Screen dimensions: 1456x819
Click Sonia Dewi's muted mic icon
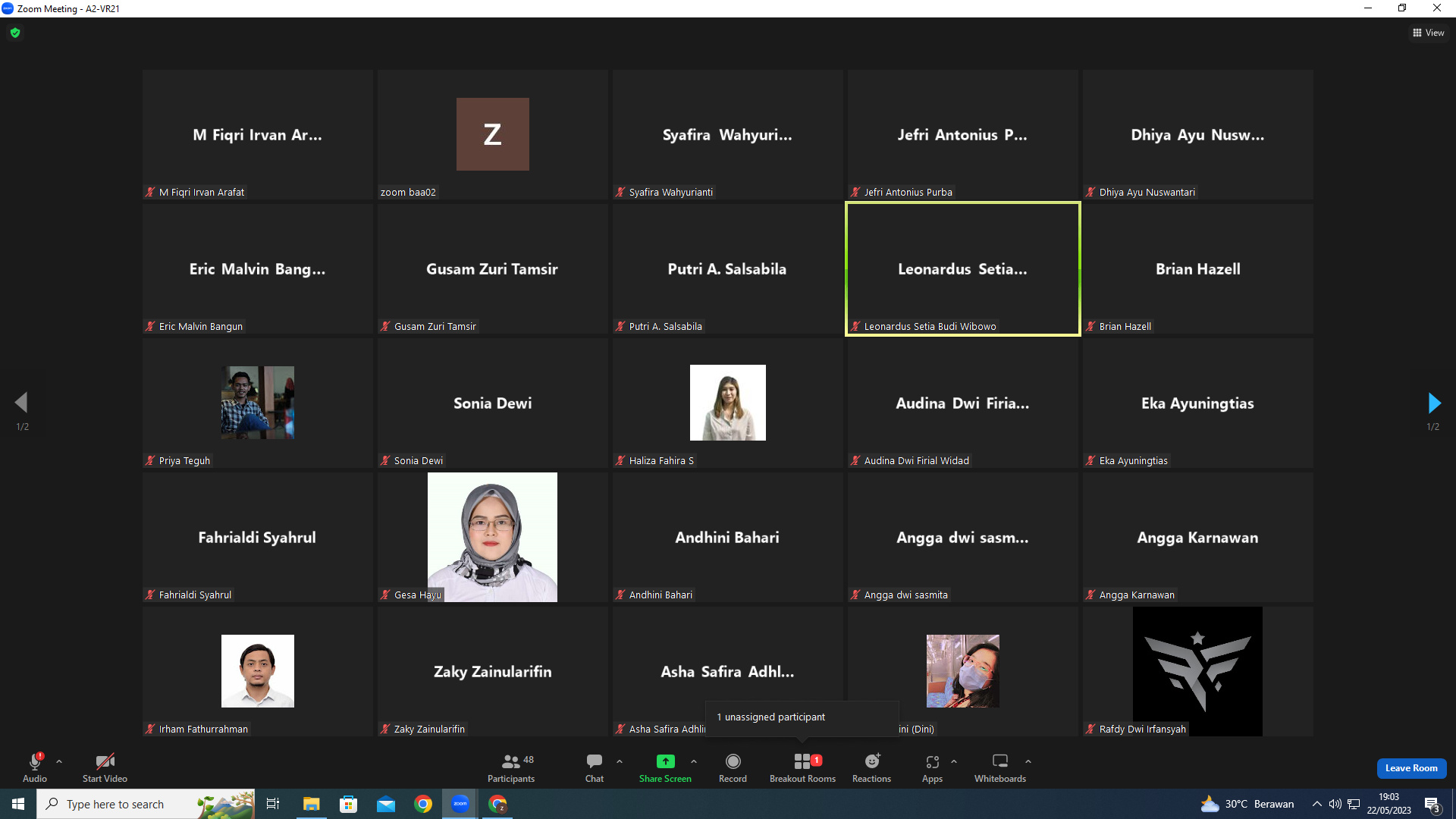385,460
